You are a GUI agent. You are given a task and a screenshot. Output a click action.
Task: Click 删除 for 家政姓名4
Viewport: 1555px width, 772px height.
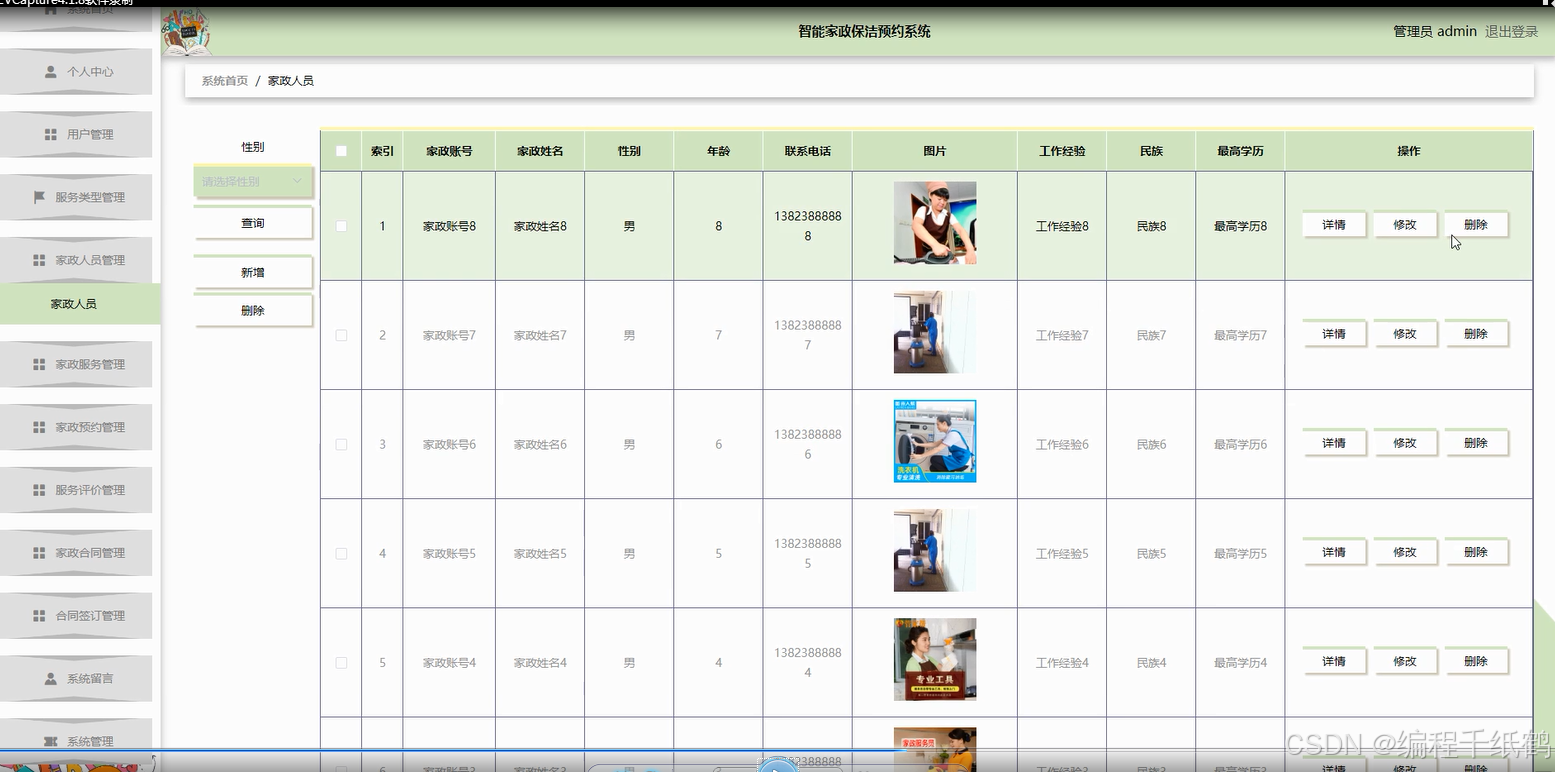point(1476,661)
